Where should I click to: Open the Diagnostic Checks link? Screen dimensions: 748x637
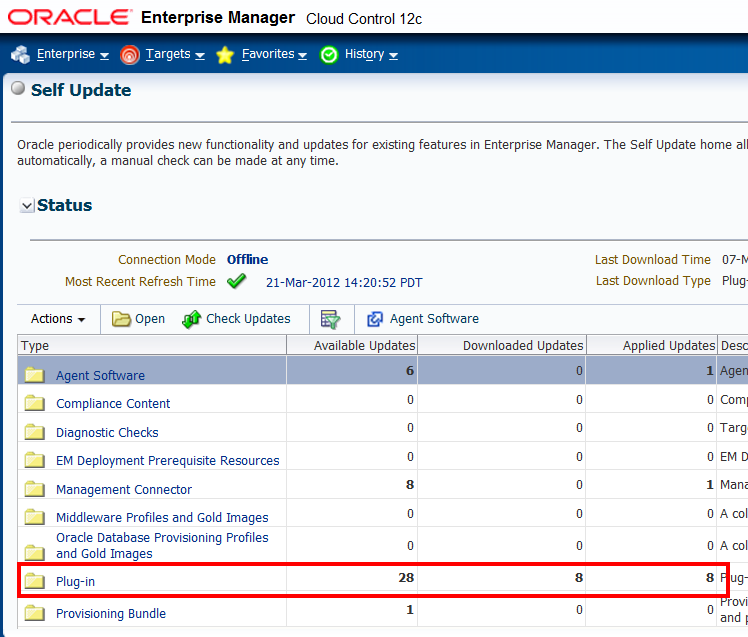pos(107,432)
